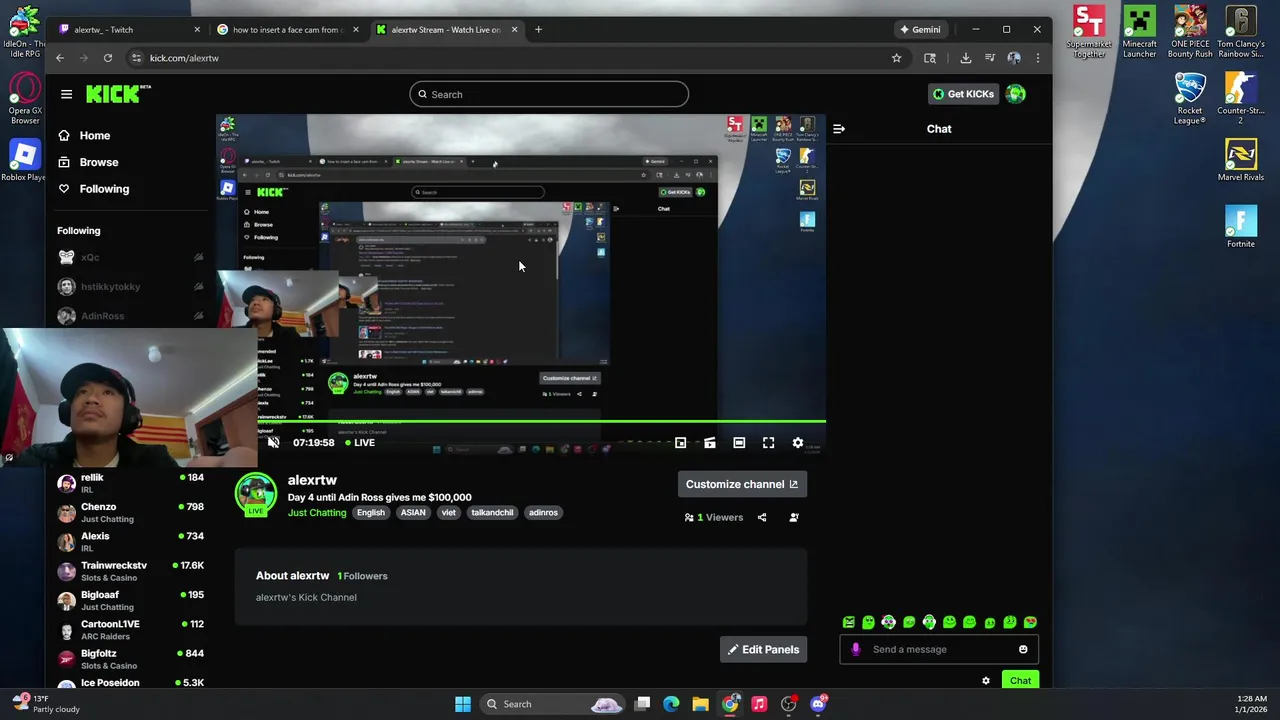The height and width of the screenshot is (720, 1280).
Task: Click the Just Chatting category link
Action: click(x=317, y=512)
